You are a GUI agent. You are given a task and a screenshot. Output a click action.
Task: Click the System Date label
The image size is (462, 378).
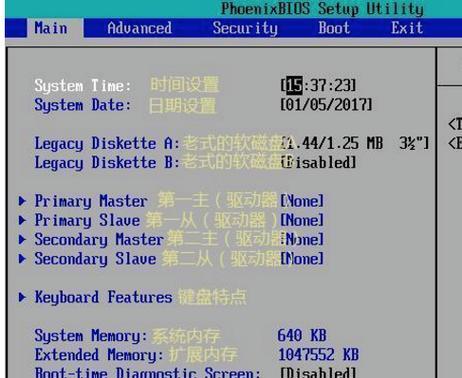(83, 105)
